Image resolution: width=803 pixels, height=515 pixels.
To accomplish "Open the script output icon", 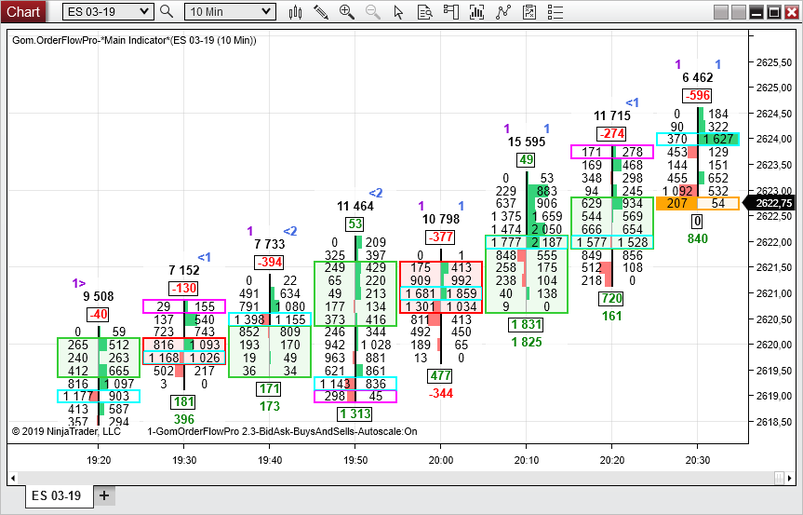I will pos(529,12).
